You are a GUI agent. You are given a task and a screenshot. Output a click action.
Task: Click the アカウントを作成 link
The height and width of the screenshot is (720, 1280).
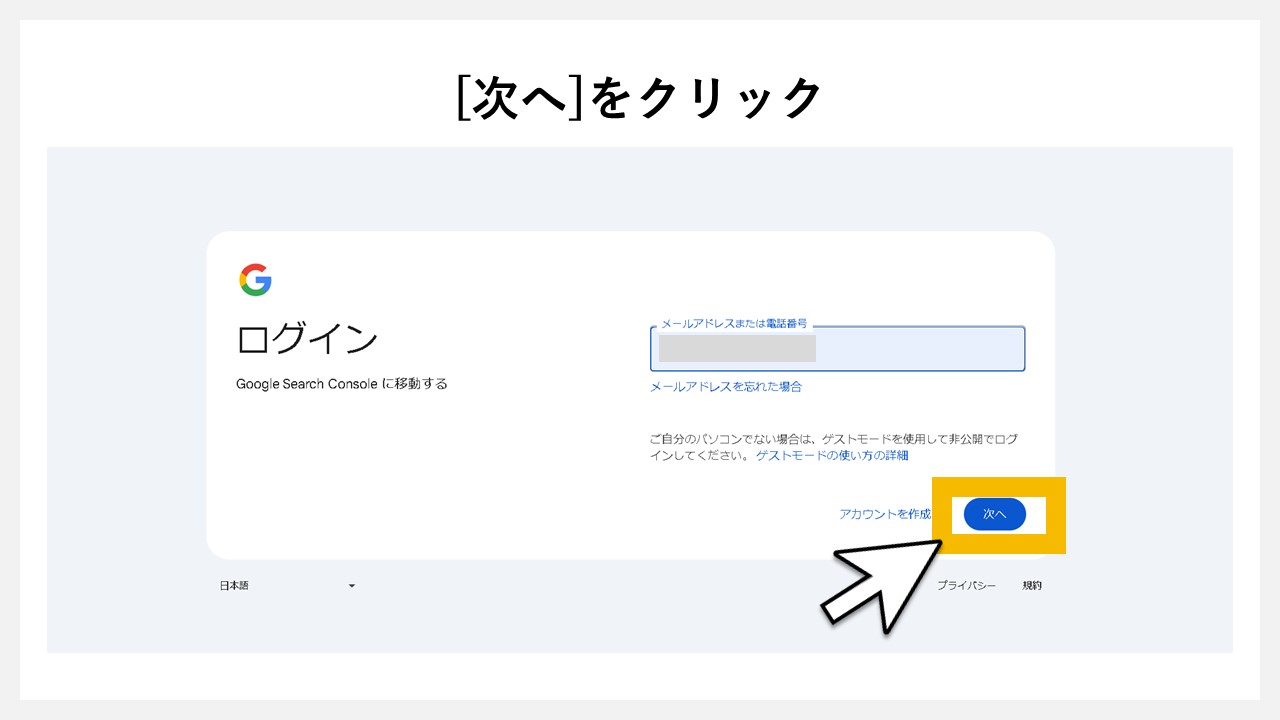[x=884, y=514]
